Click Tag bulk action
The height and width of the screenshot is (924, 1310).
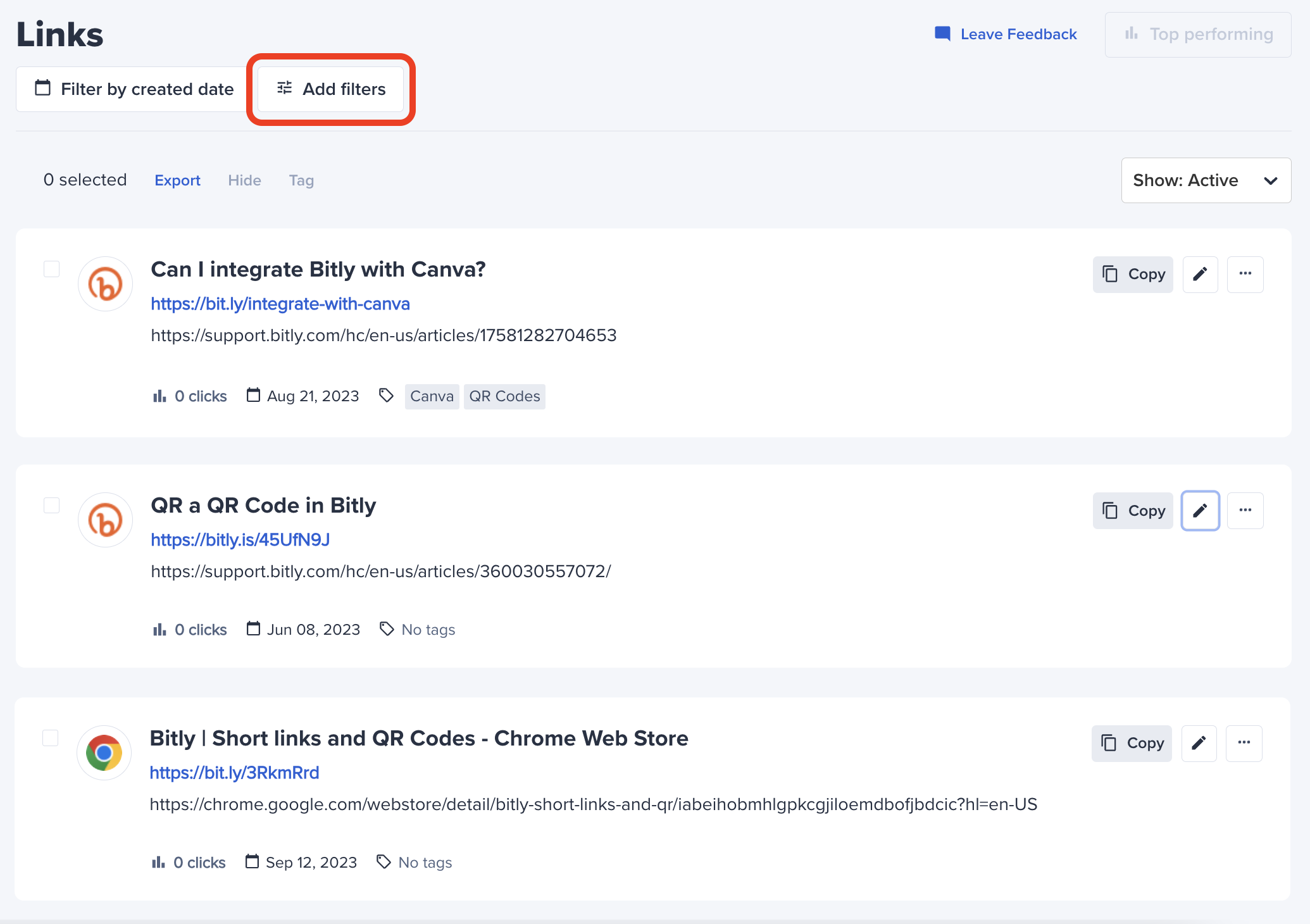(x=301, y=180)
